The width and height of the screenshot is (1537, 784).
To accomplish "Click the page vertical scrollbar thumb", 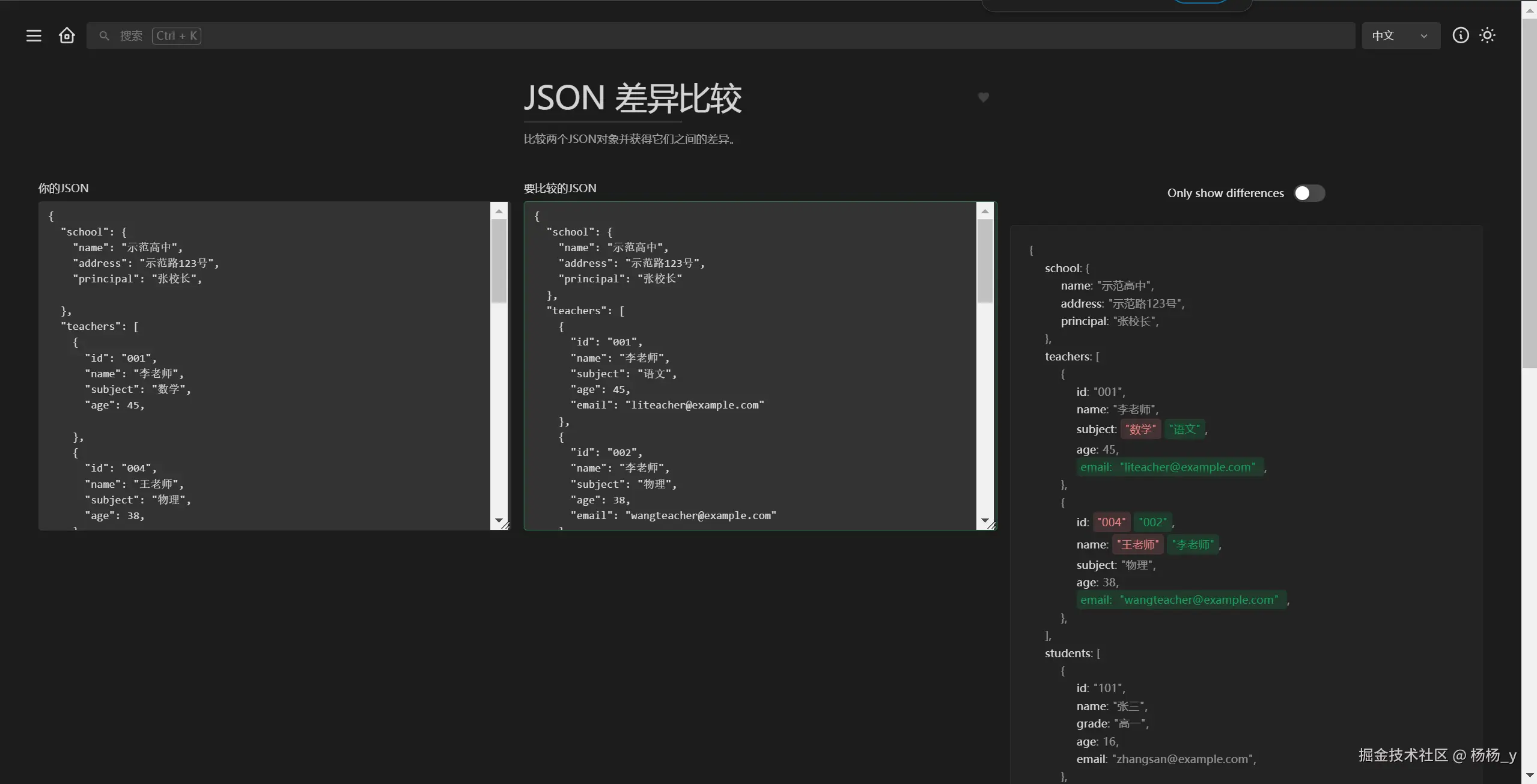I will (1529, 192).
